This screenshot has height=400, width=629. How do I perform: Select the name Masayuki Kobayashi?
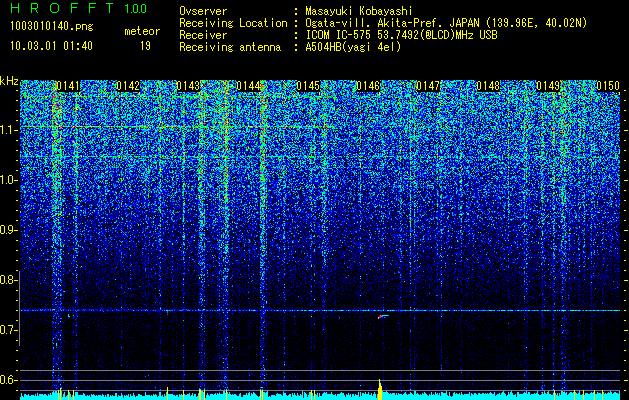359,11
